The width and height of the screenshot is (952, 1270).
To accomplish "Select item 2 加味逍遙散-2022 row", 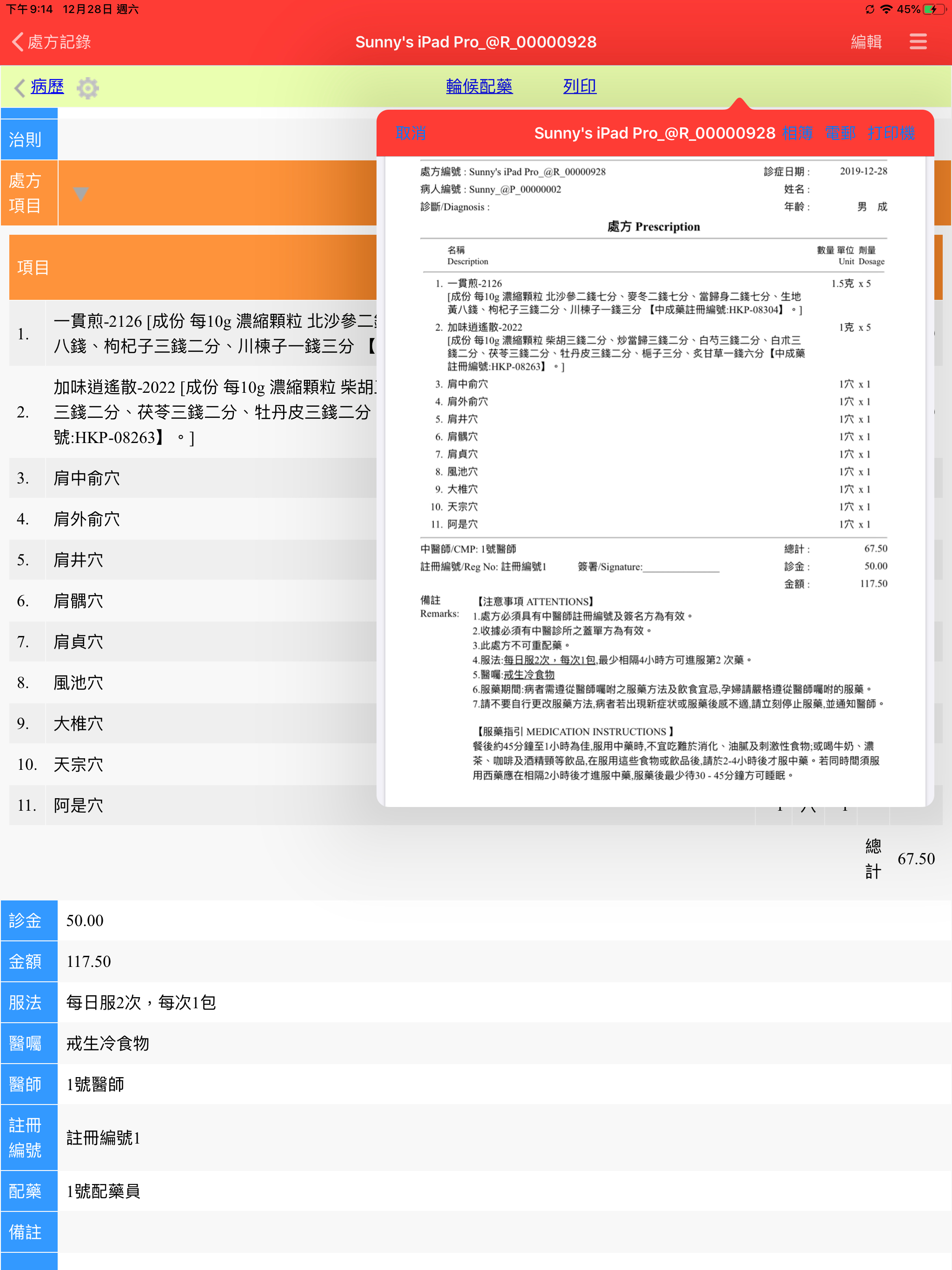I will (193, 412).
